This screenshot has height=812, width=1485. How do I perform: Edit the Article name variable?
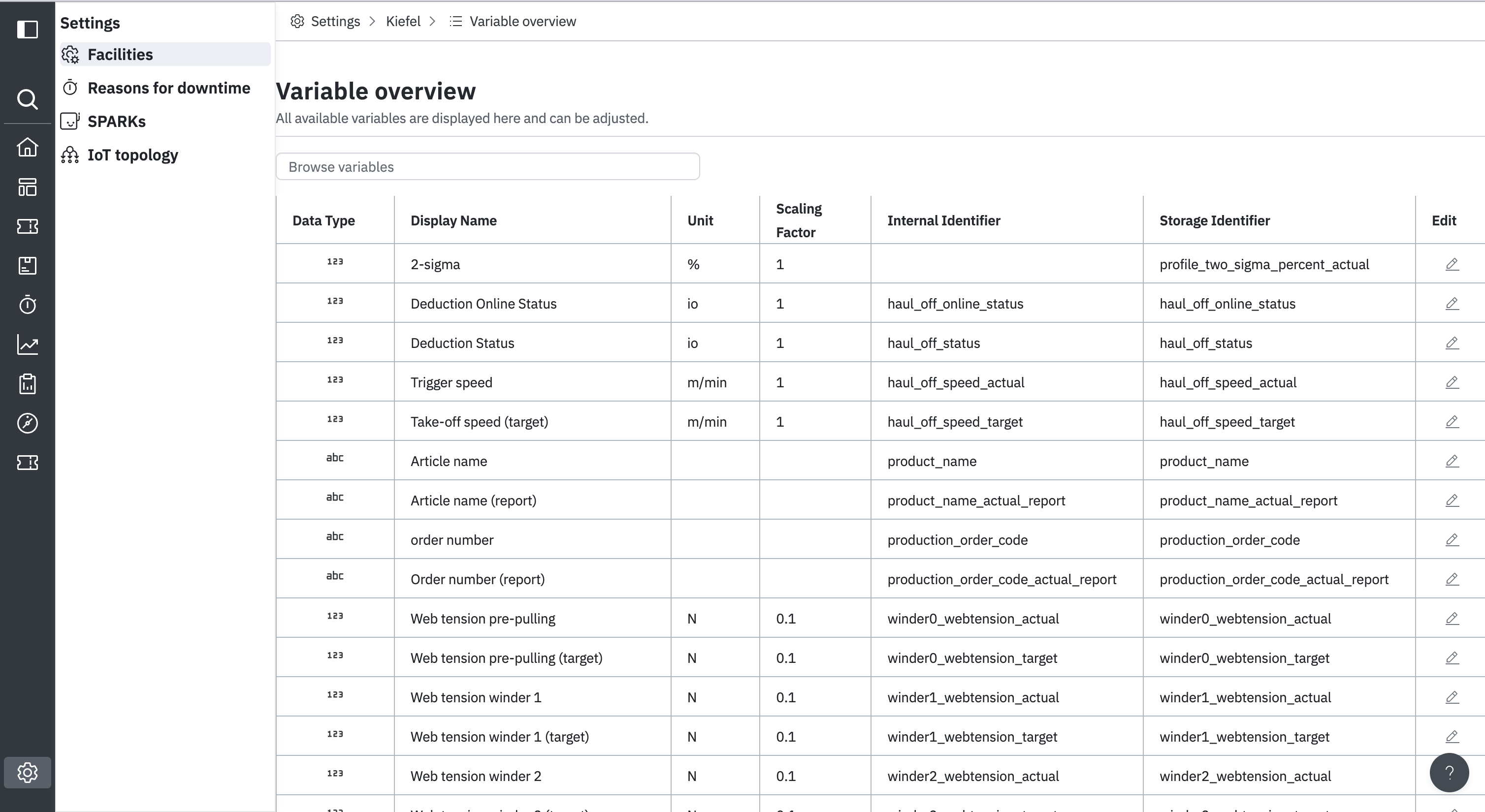1452,461
